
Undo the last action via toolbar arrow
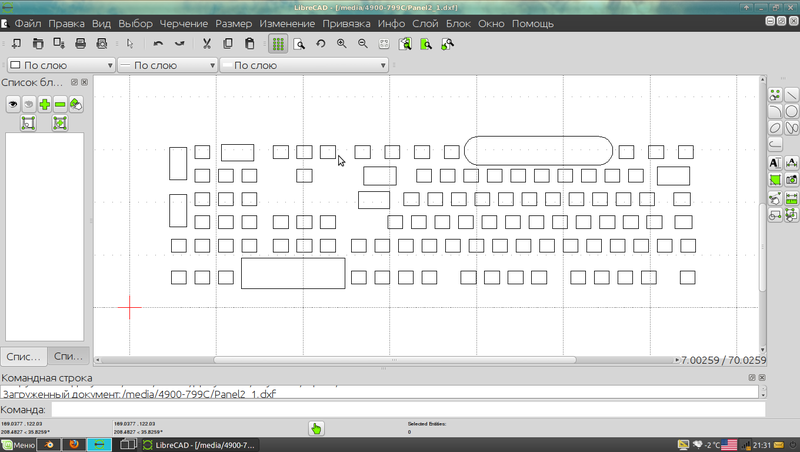tap(158, 43)
